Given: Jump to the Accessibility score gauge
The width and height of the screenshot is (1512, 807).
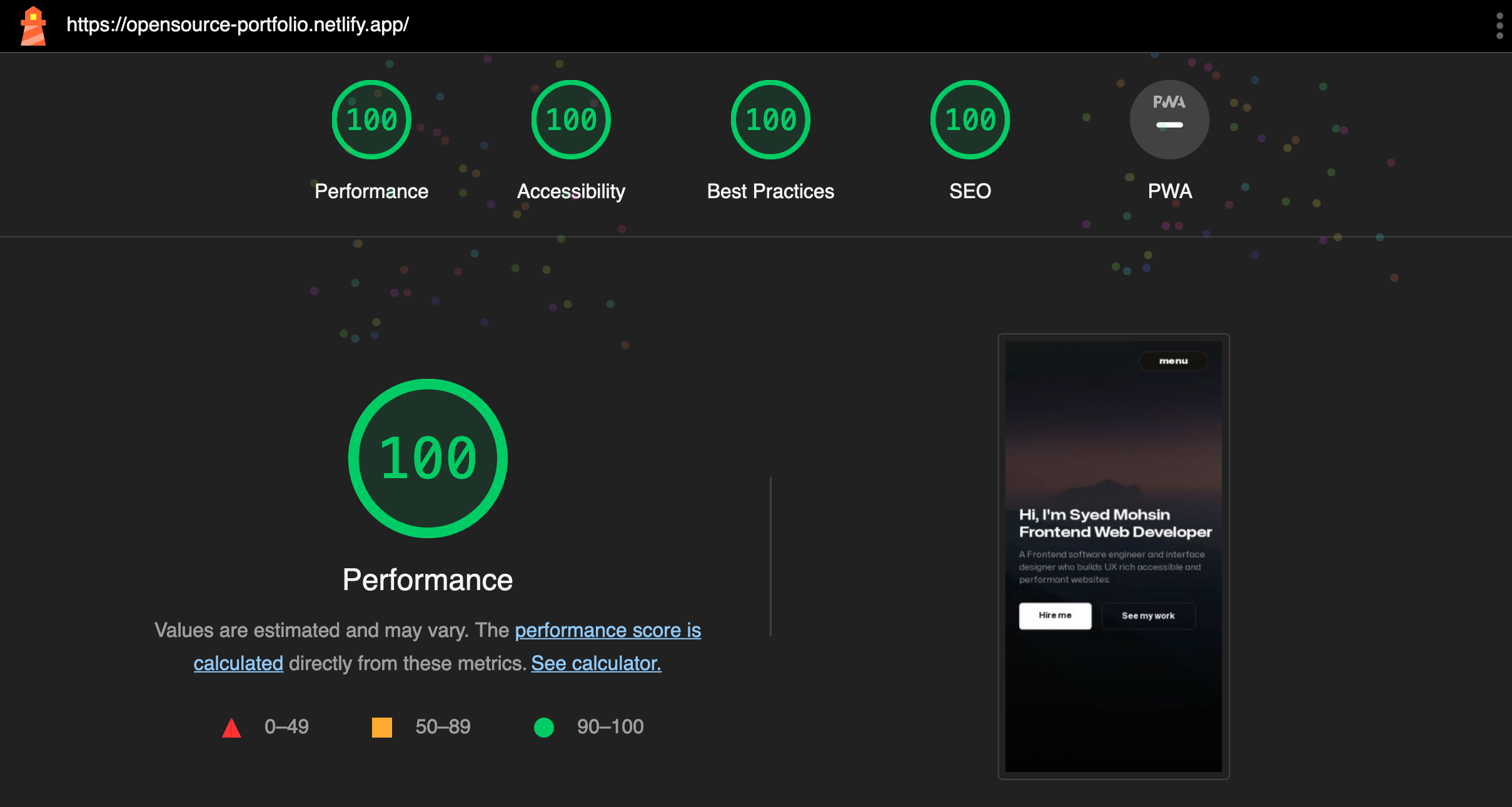Looking at the screenshot, I should pyautogui.click(x=571, y=119).
